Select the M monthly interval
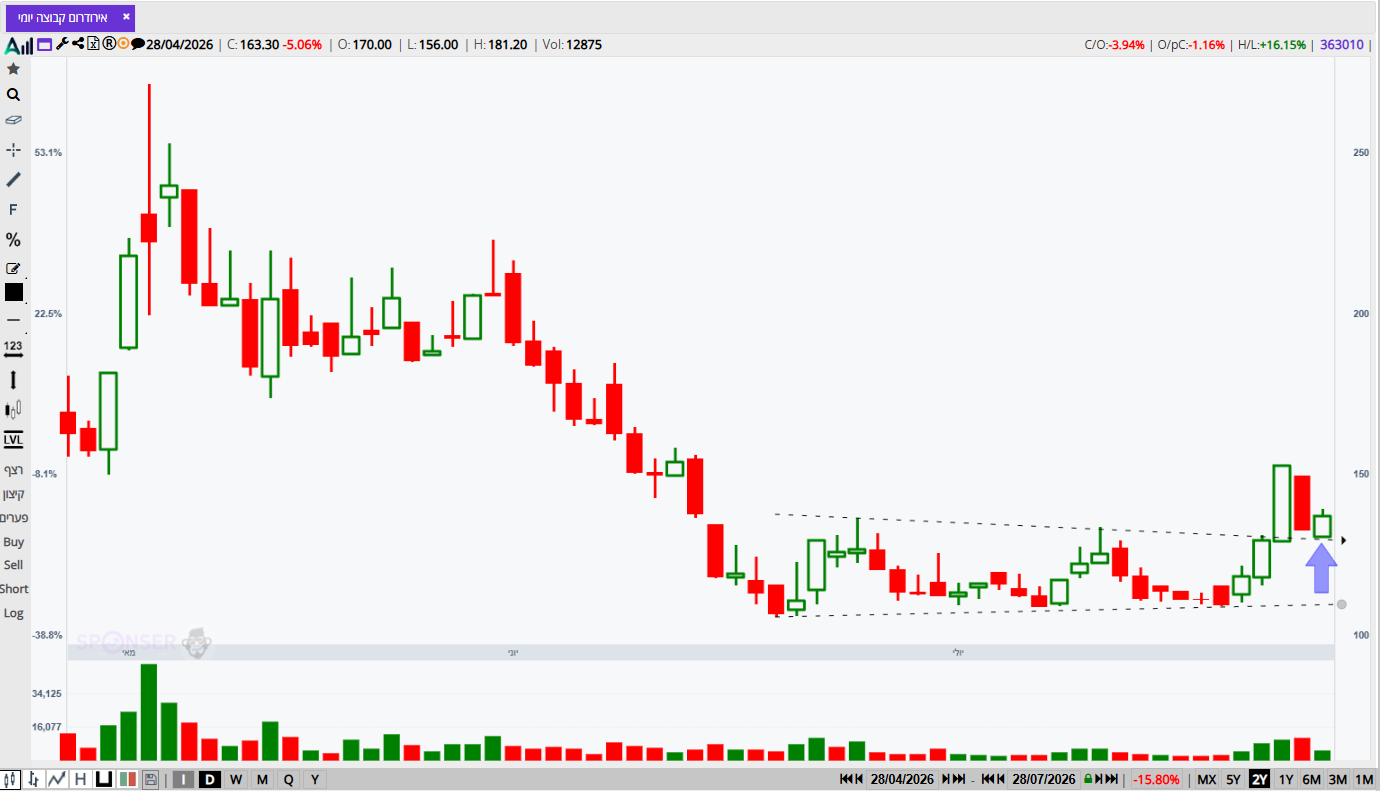Image resolution: width=1382 pixels, height=791 pixels. (x=262, y=779)
